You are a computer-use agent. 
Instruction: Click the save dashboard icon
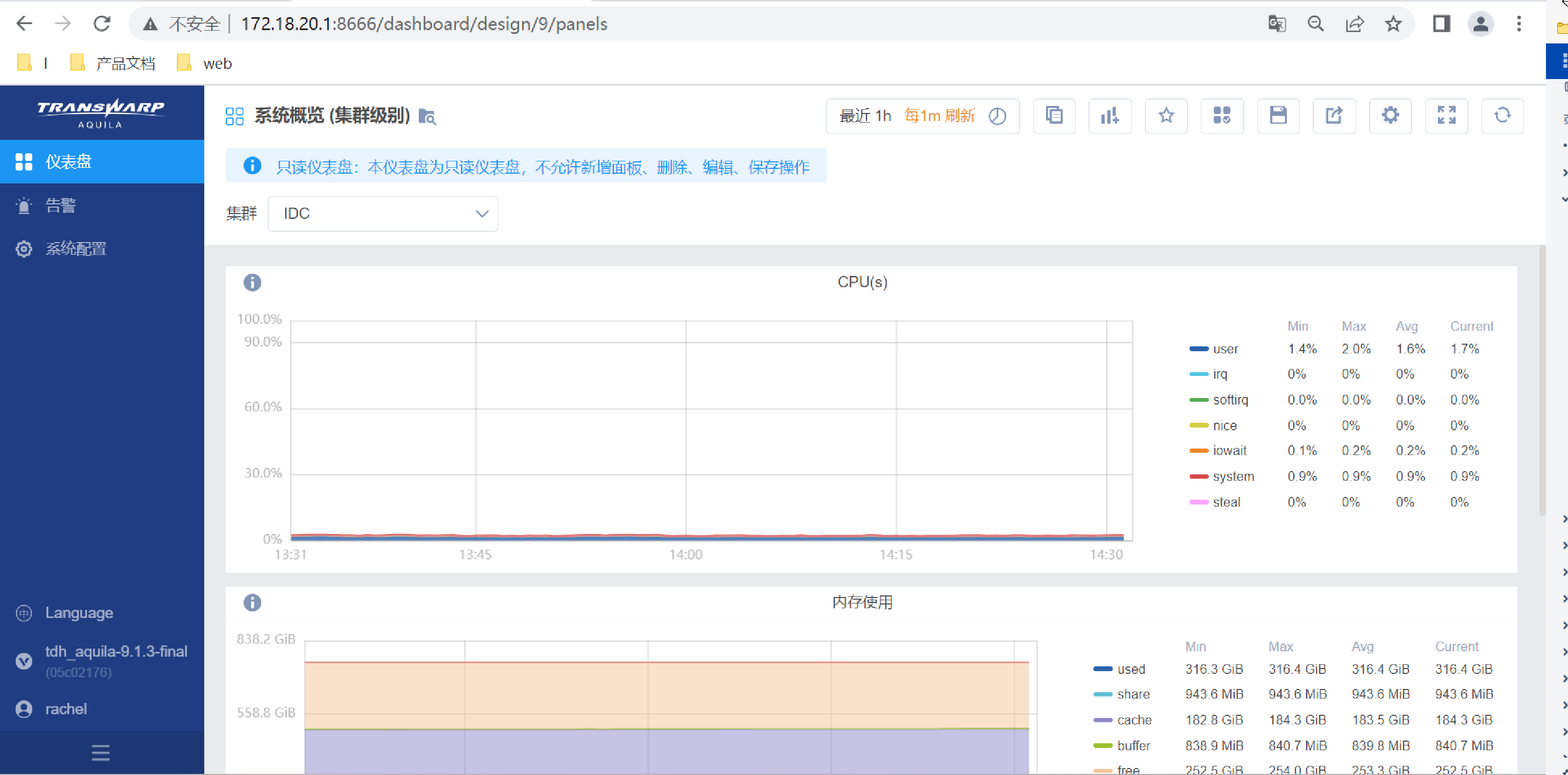(1278, 116)
